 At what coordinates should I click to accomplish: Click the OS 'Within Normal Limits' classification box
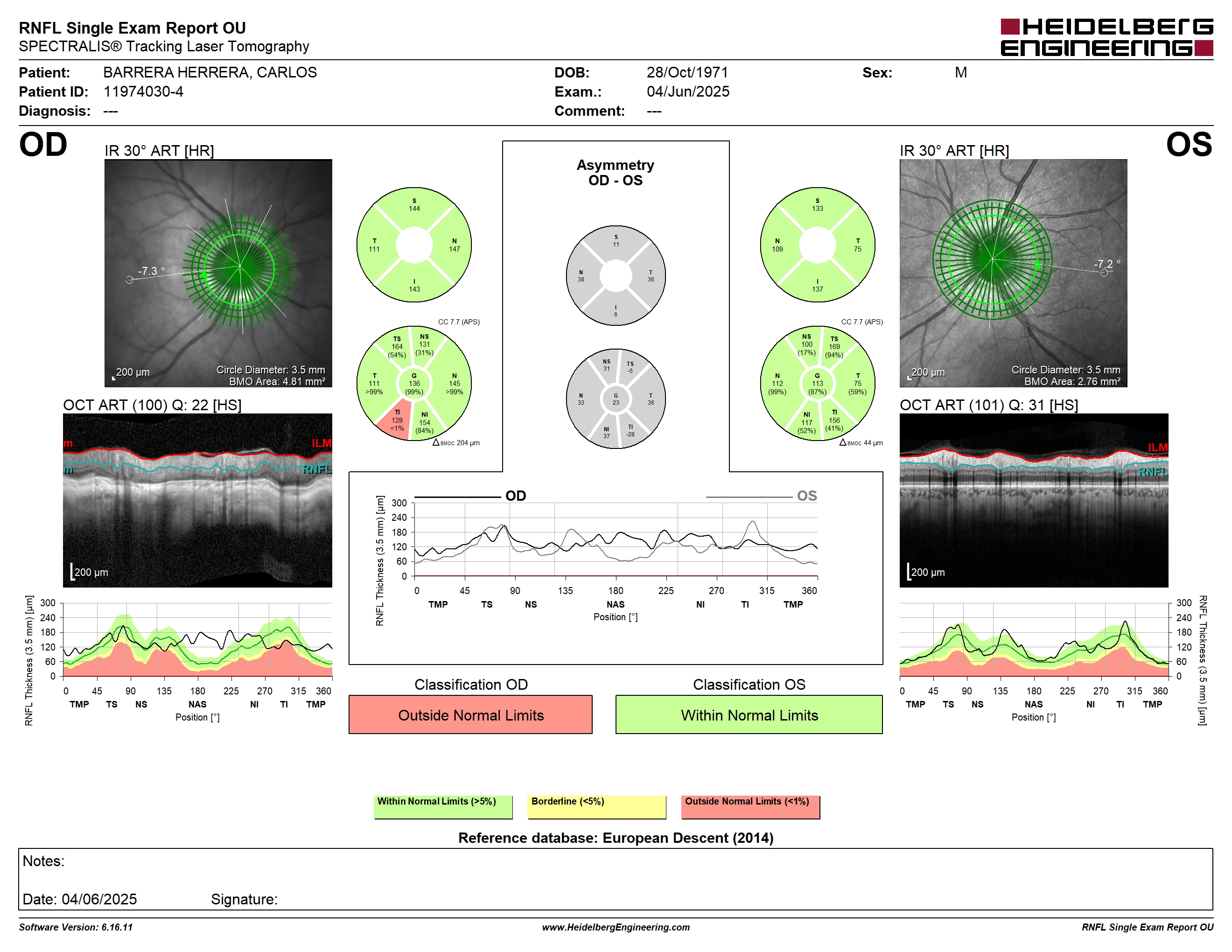pos(749,714)
